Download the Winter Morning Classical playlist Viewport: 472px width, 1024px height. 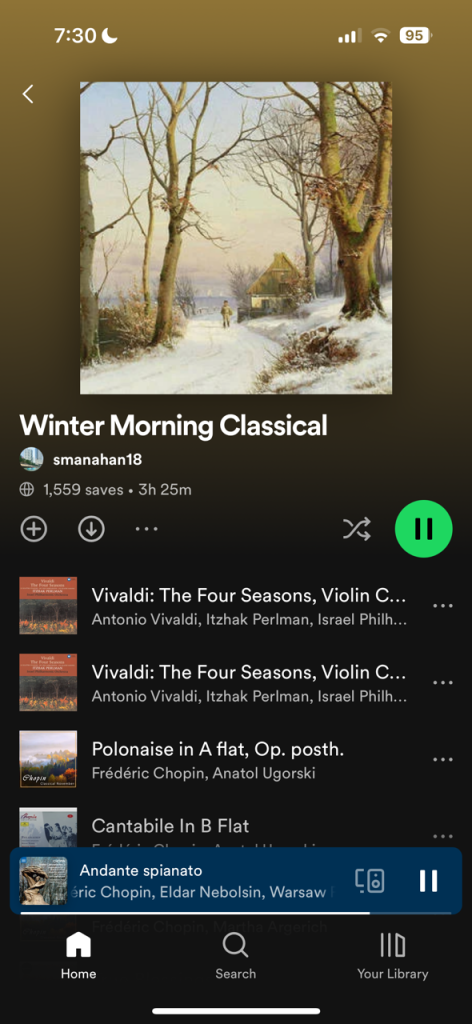pos(91,528)
